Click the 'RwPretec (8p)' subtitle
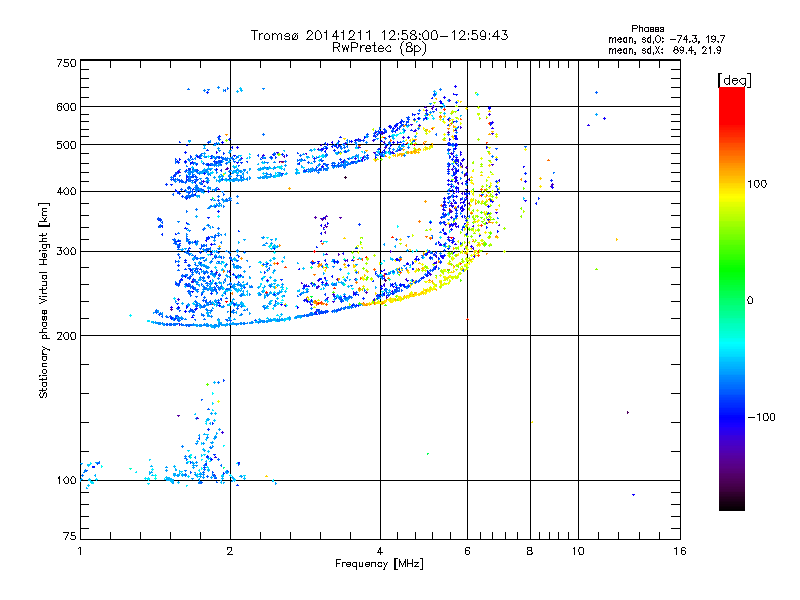The width and height of the screenshot is (800, 600). pyautogui.click(x=379, y=48)
